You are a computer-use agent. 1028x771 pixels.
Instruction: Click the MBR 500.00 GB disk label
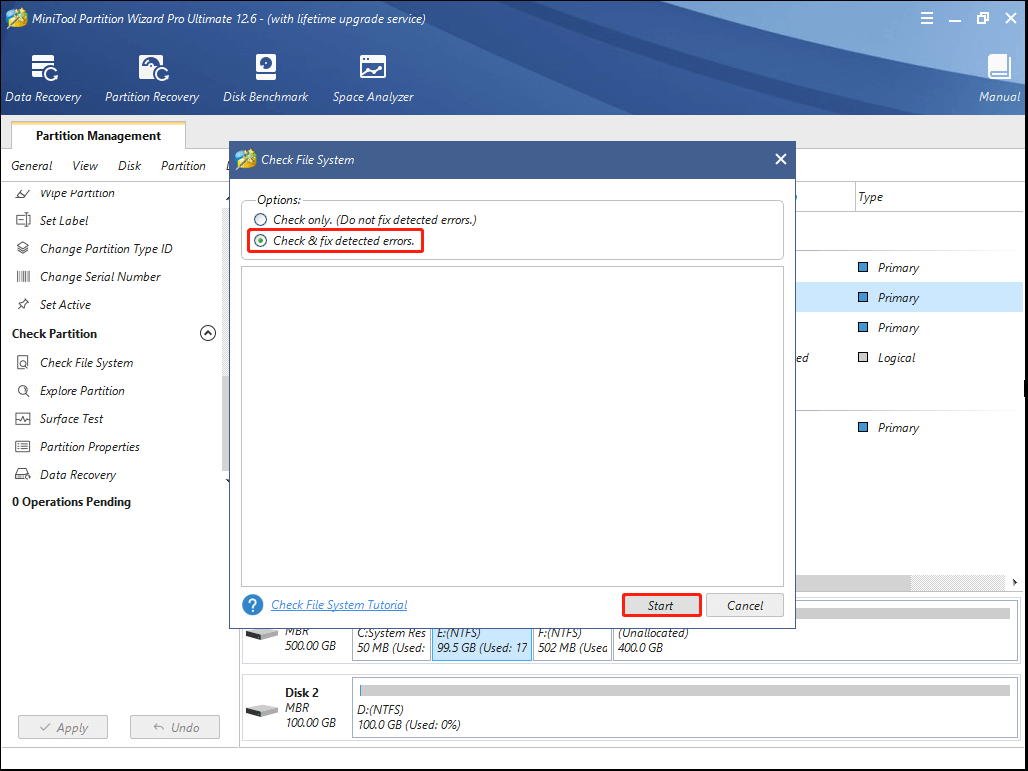[x=310, y=638]
